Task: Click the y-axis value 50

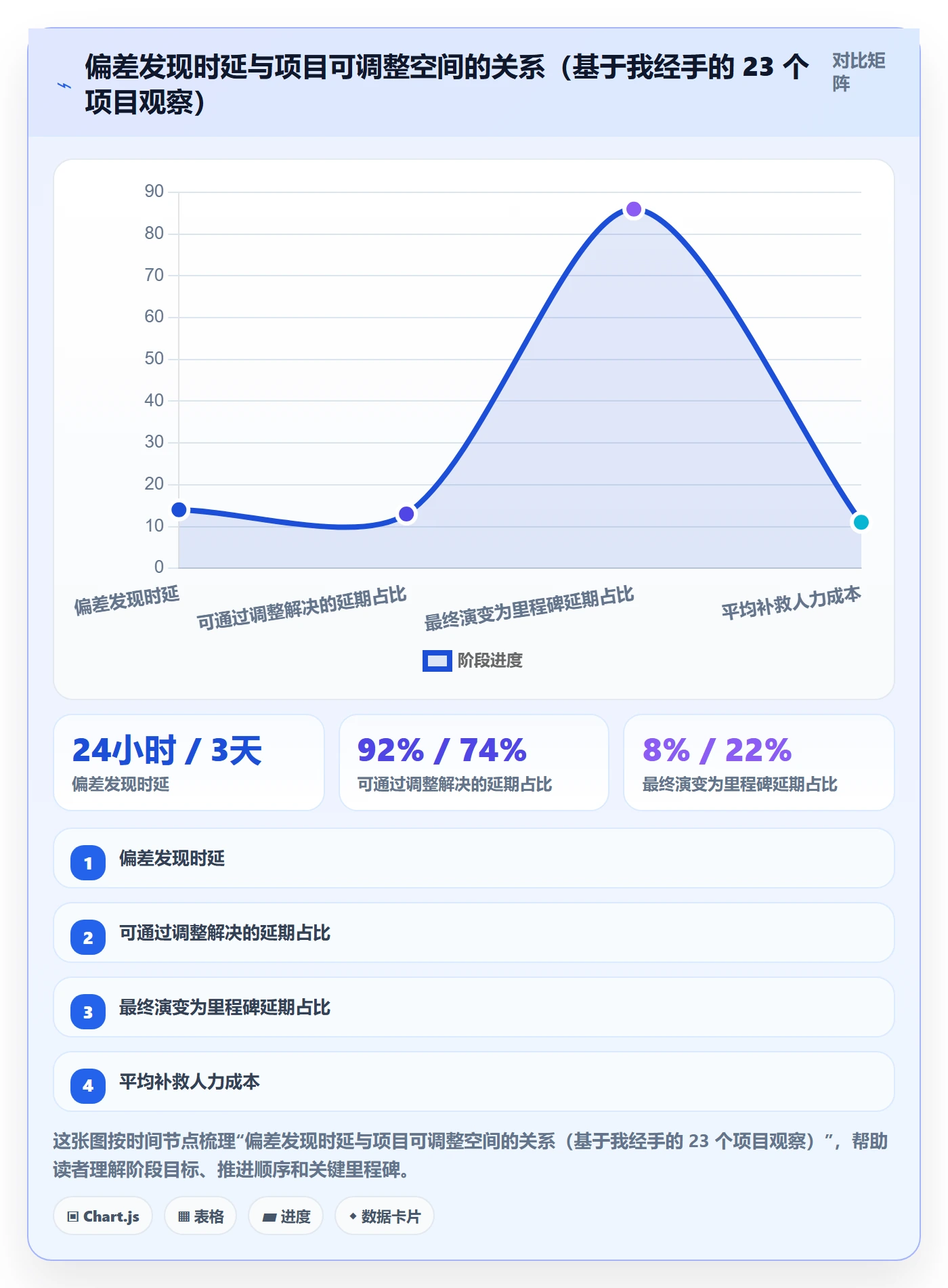Action: click(154, 359)
